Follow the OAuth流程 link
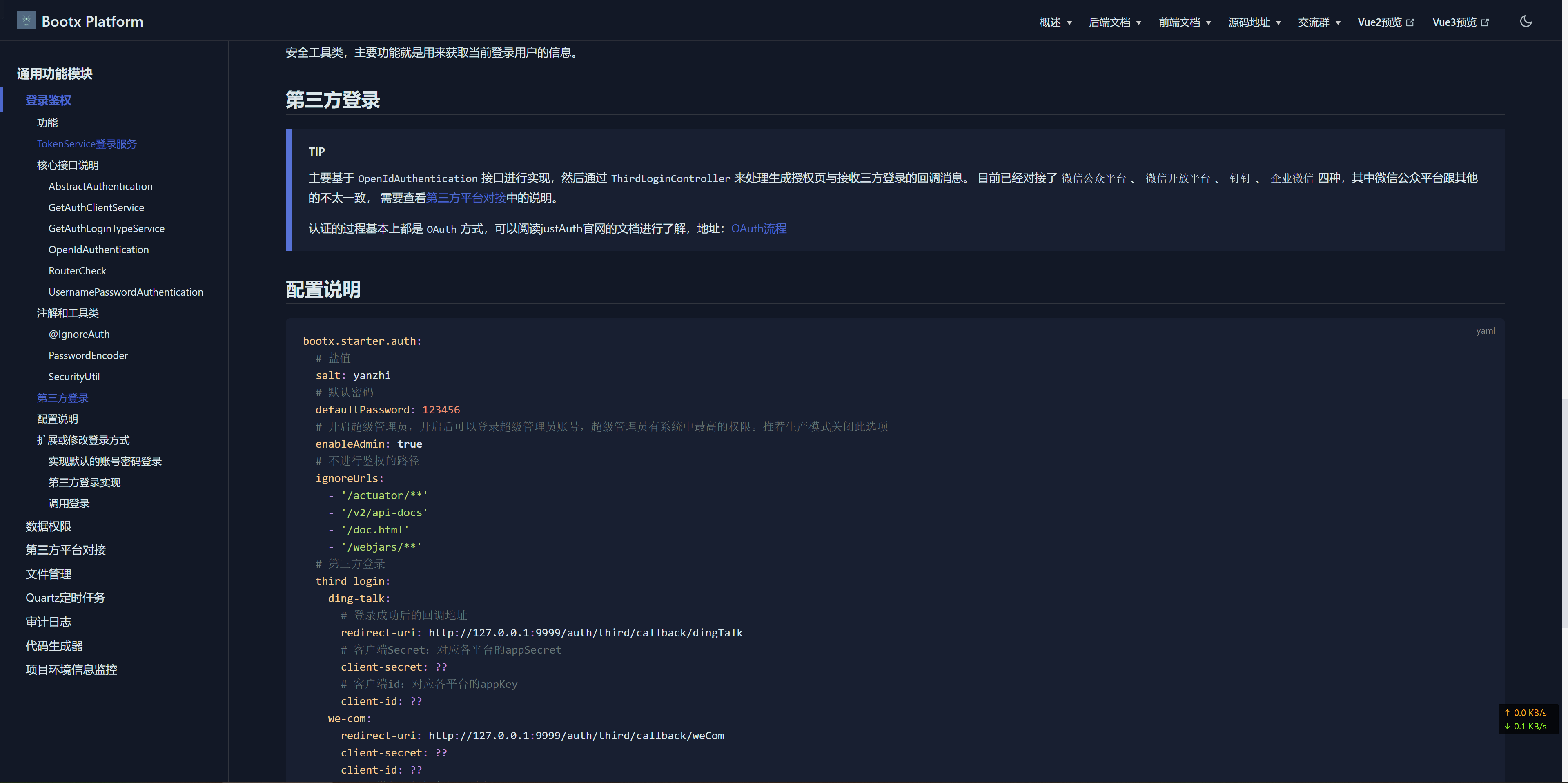 coord(758,228)
